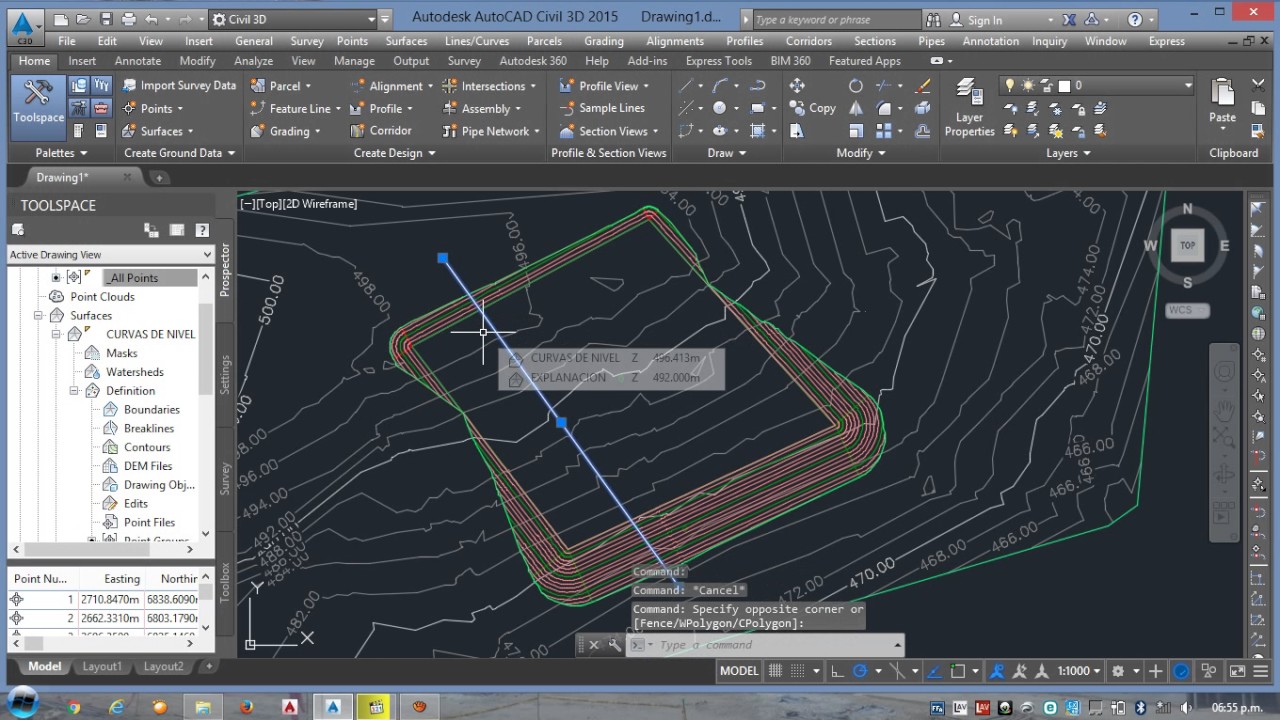Viewport: 1280px width, 720px height.
Task: Open the Surfaces menu in menu bar
Action: pos(406,41)
